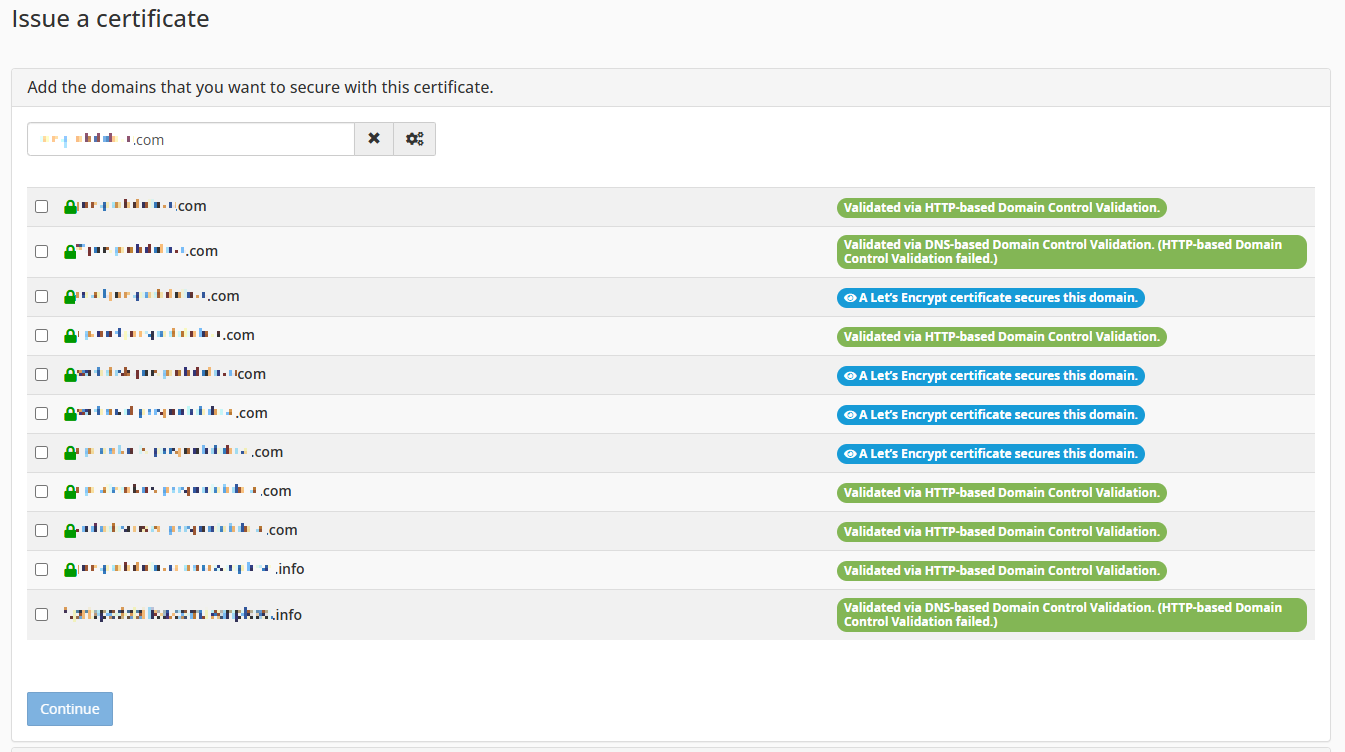This screenshot has width=1345, height=752.
Task: Click the lock icon of the topmost listed domain
Action: (70, 207)
